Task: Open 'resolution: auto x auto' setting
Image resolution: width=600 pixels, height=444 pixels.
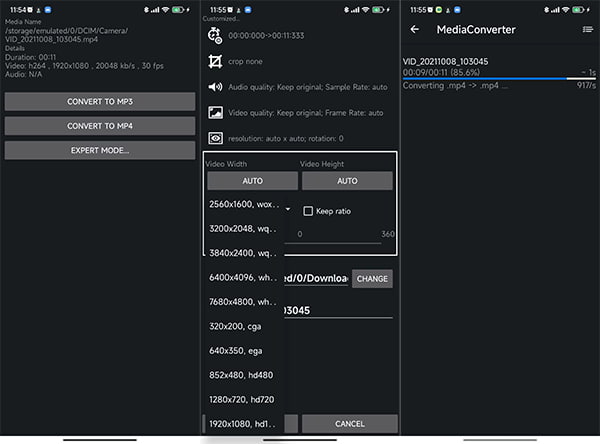Action: tap(286, 138)
